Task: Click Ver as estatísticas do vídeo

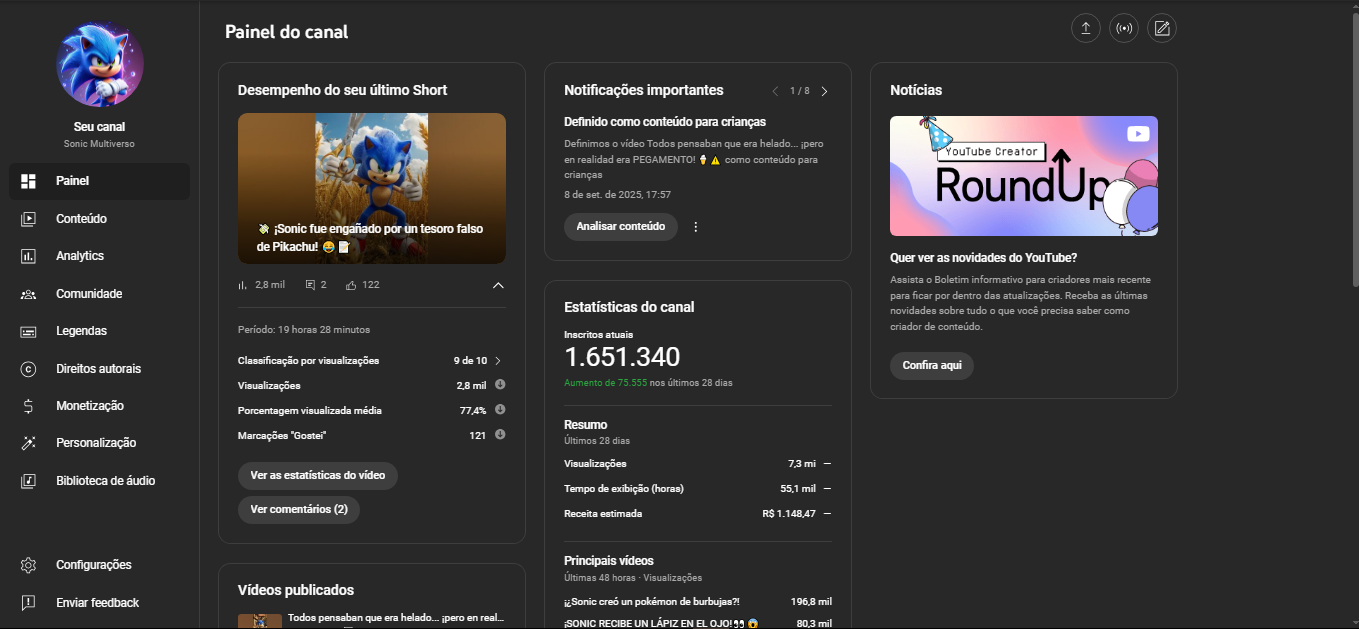Action: click(x=317, y=476)
